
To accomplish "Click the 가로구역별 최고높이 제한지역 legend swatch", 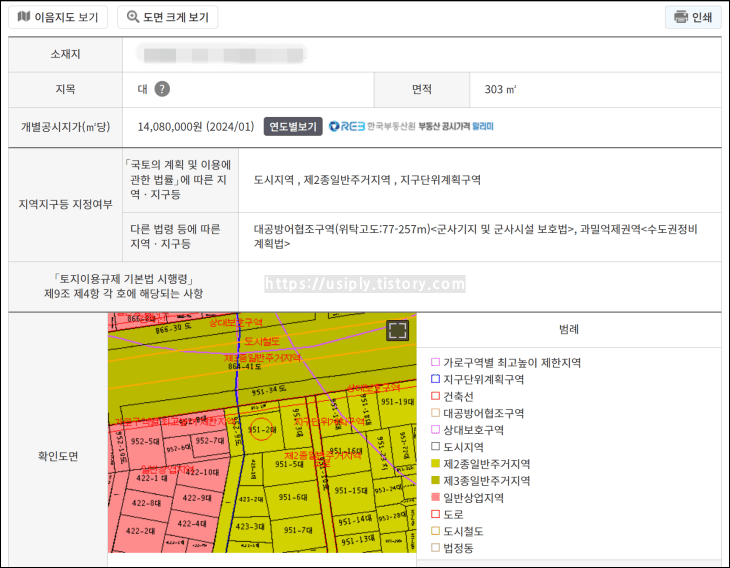I will click(x=435, y=362).
